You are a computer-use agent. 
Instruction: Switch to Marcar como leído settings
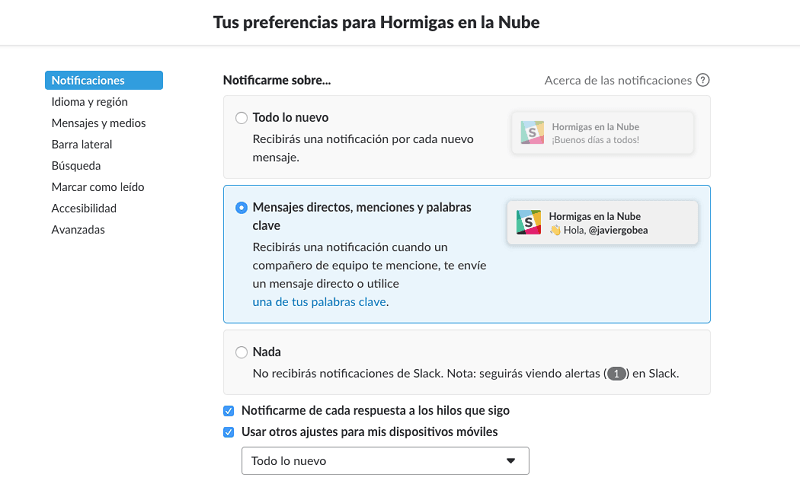click(x=97, y=187)
